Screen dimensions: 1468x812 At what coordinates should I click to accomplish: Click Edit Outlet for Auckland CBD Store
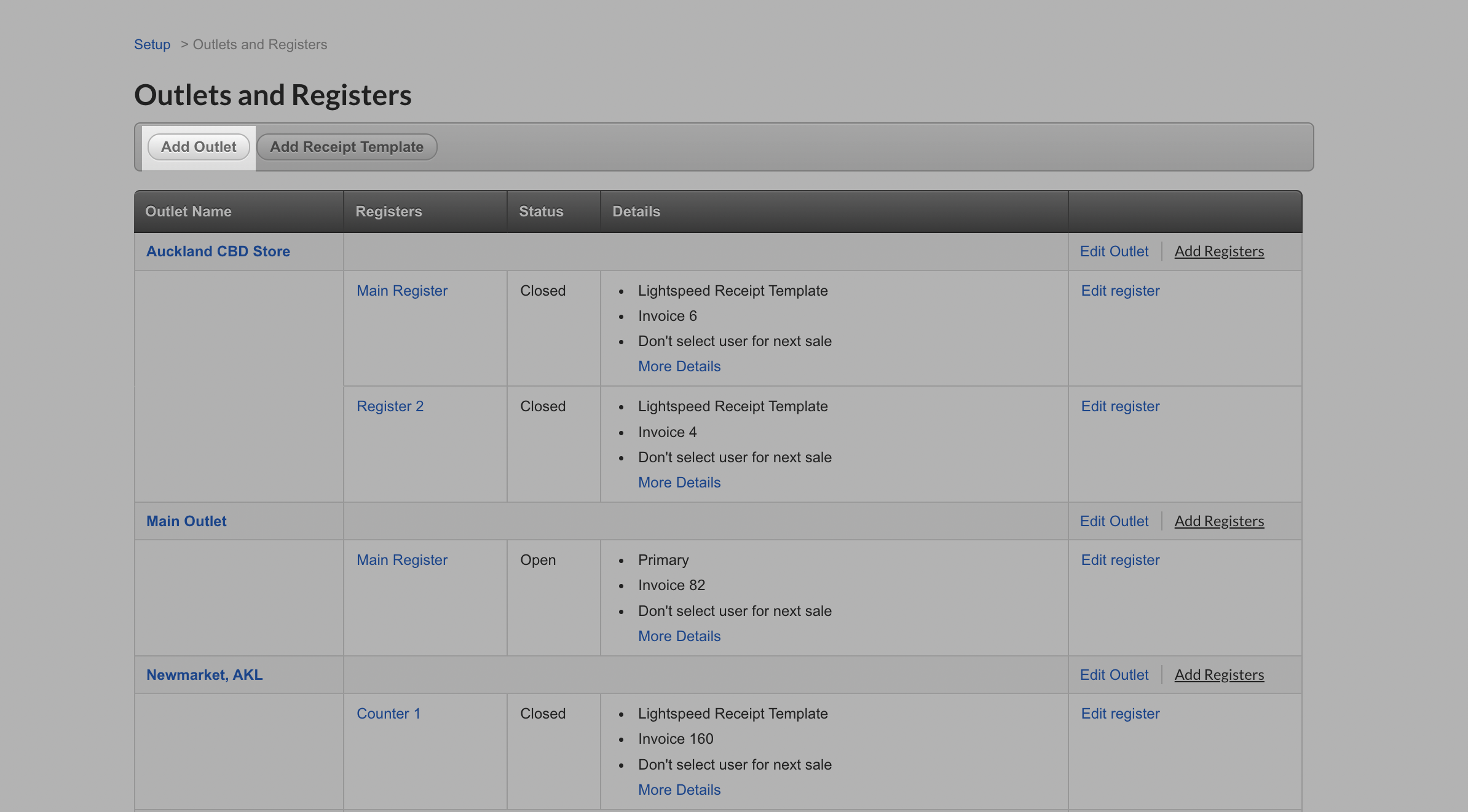[1114, 251]
